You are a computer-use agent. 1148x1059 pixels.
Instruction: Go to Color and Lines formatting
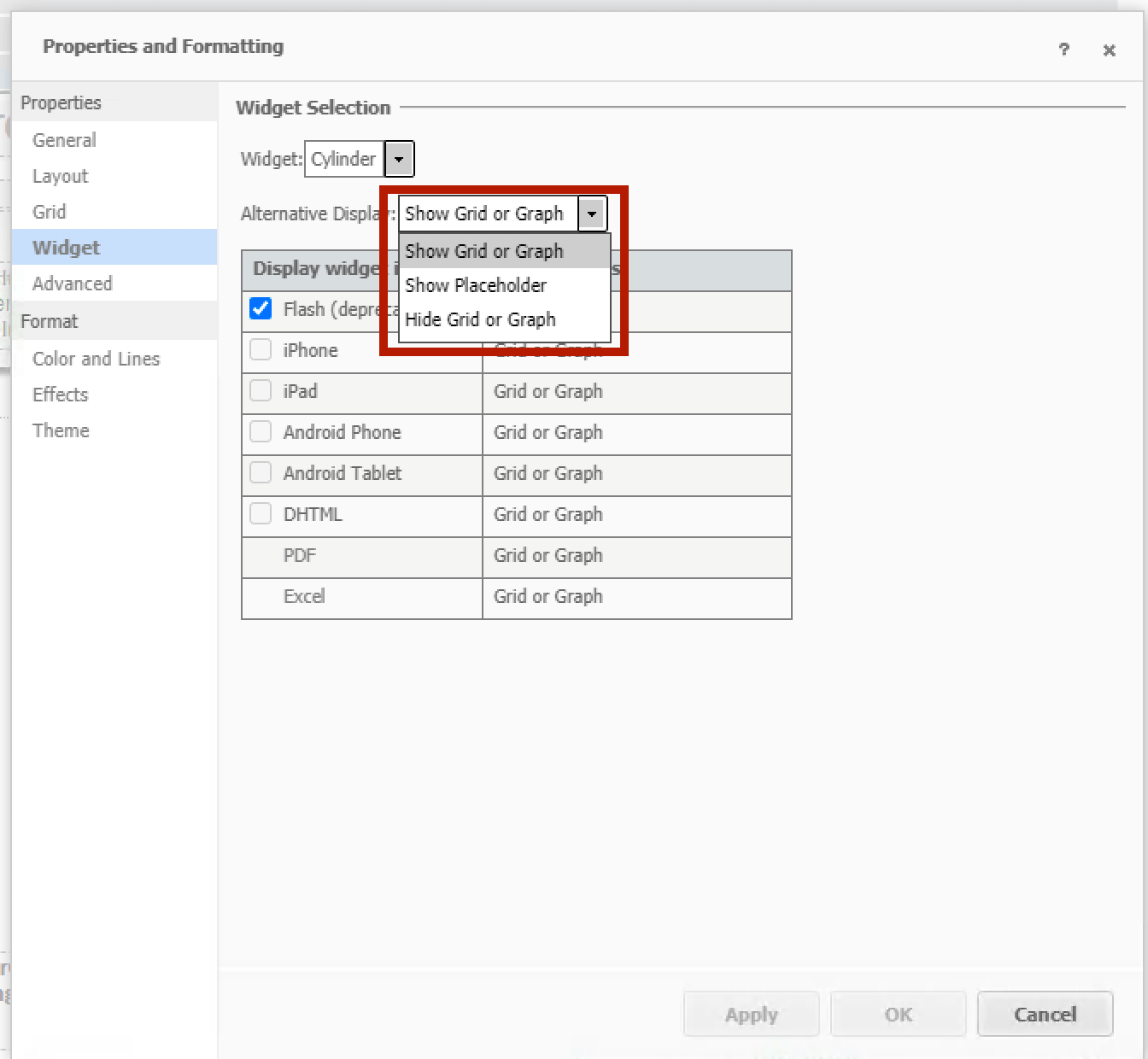(96, 359)
